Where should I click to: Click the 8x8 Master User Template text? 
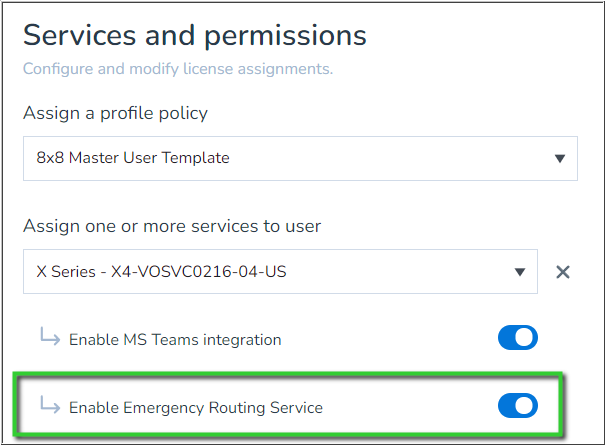click(133, 158)
